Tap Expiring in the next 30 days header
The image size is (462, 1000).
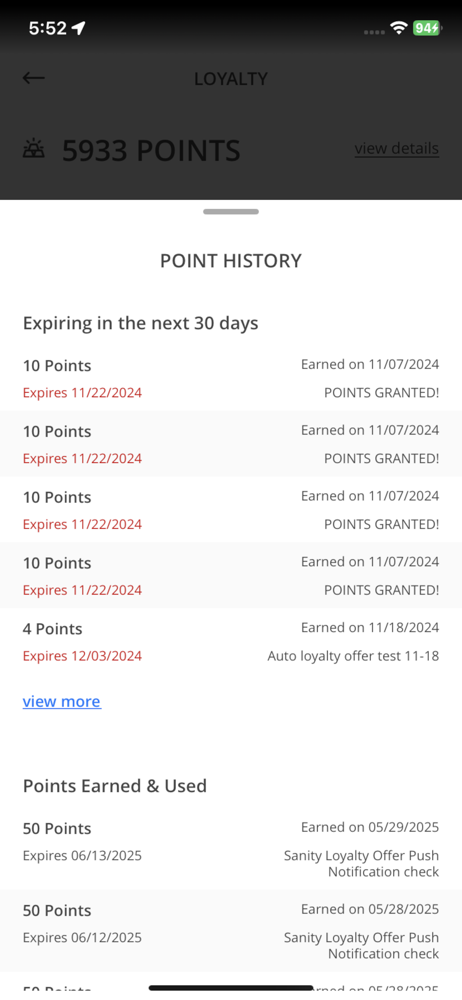click(x=140, y=323)
